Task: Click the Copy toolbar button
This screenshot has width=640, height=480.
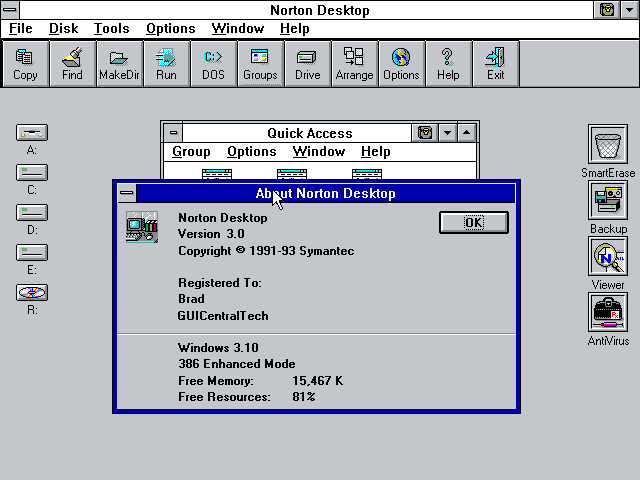Action: click(25, 64)
